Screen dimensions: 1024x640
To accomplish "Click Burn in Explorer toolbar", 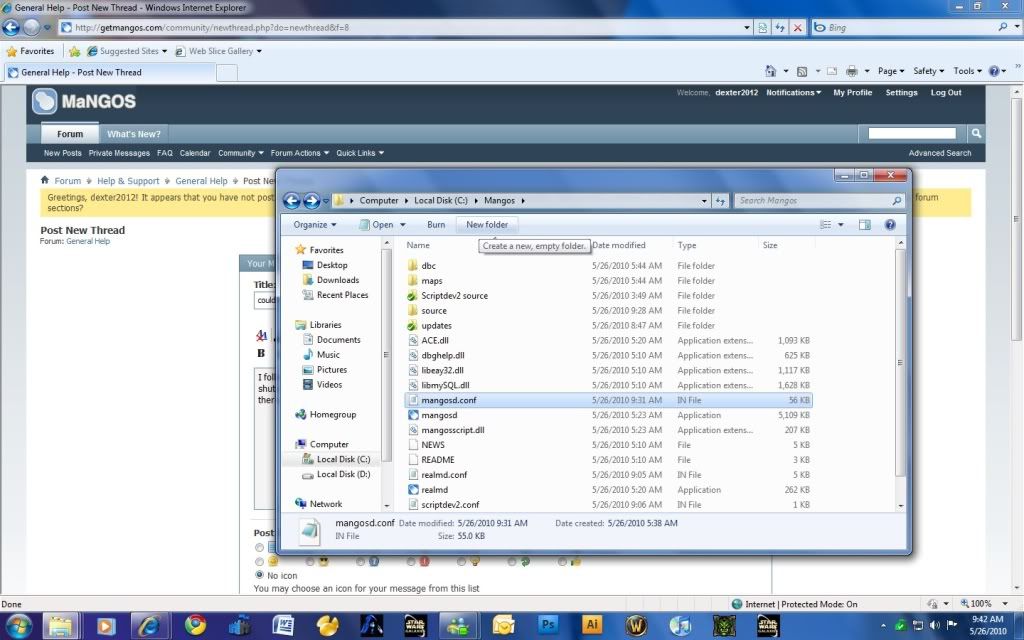I will [x=436, y=225].
